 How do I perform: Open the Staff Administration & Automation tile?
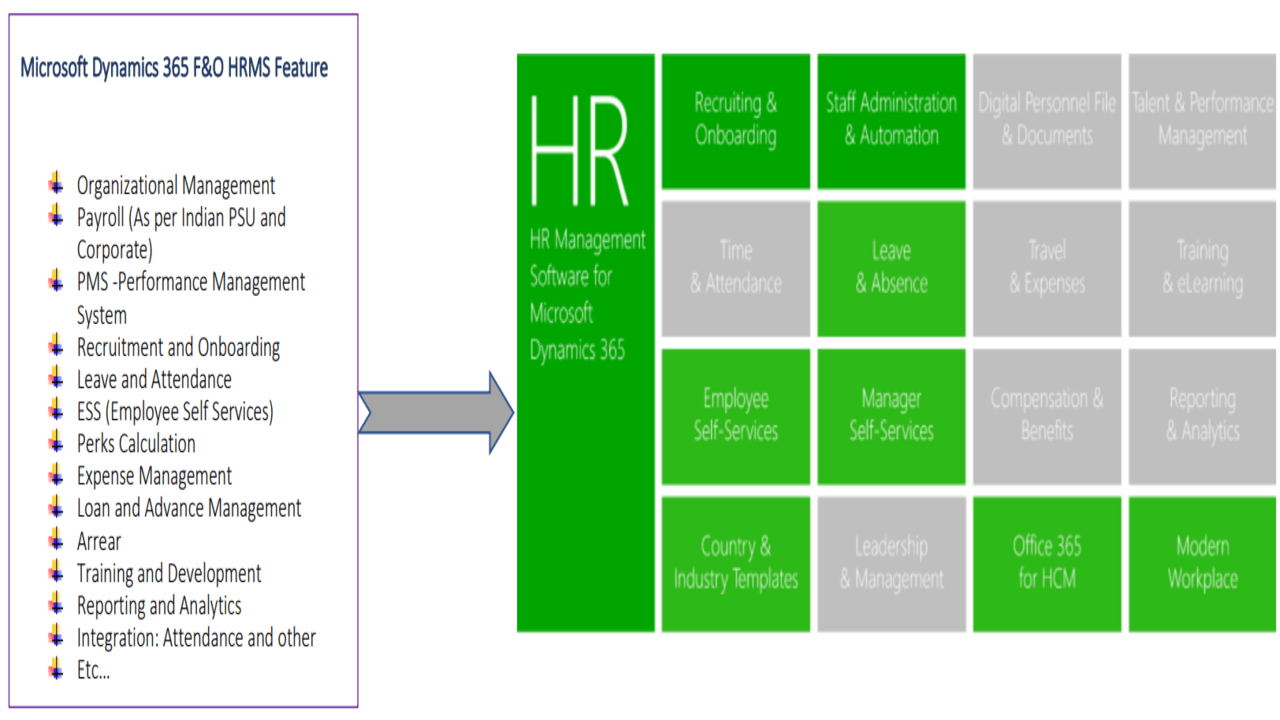tap(892, 121)
